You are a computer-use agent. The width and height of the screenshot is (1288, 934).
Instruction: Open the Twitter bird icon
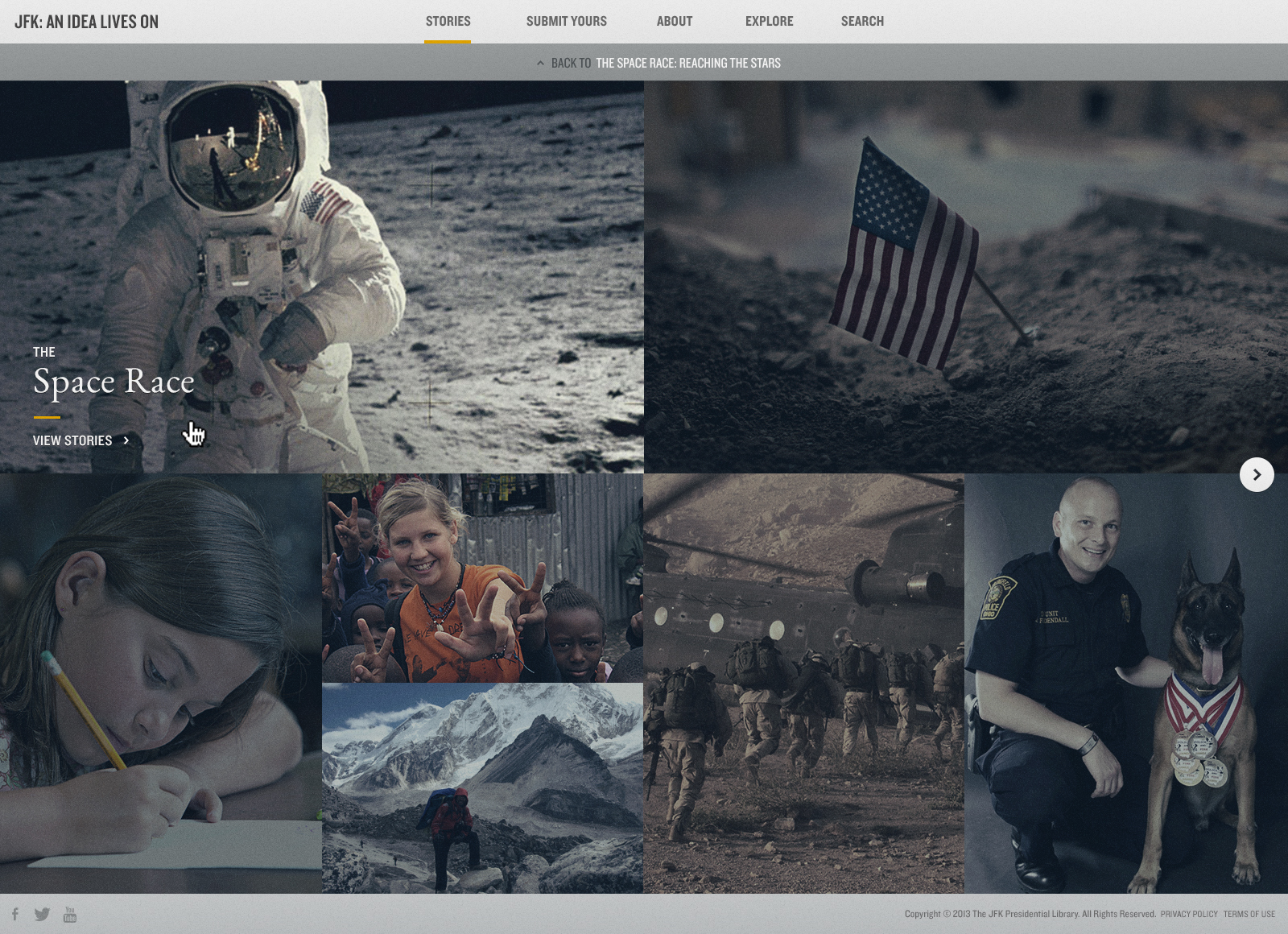pyautogui.click(x=43, y=914)
